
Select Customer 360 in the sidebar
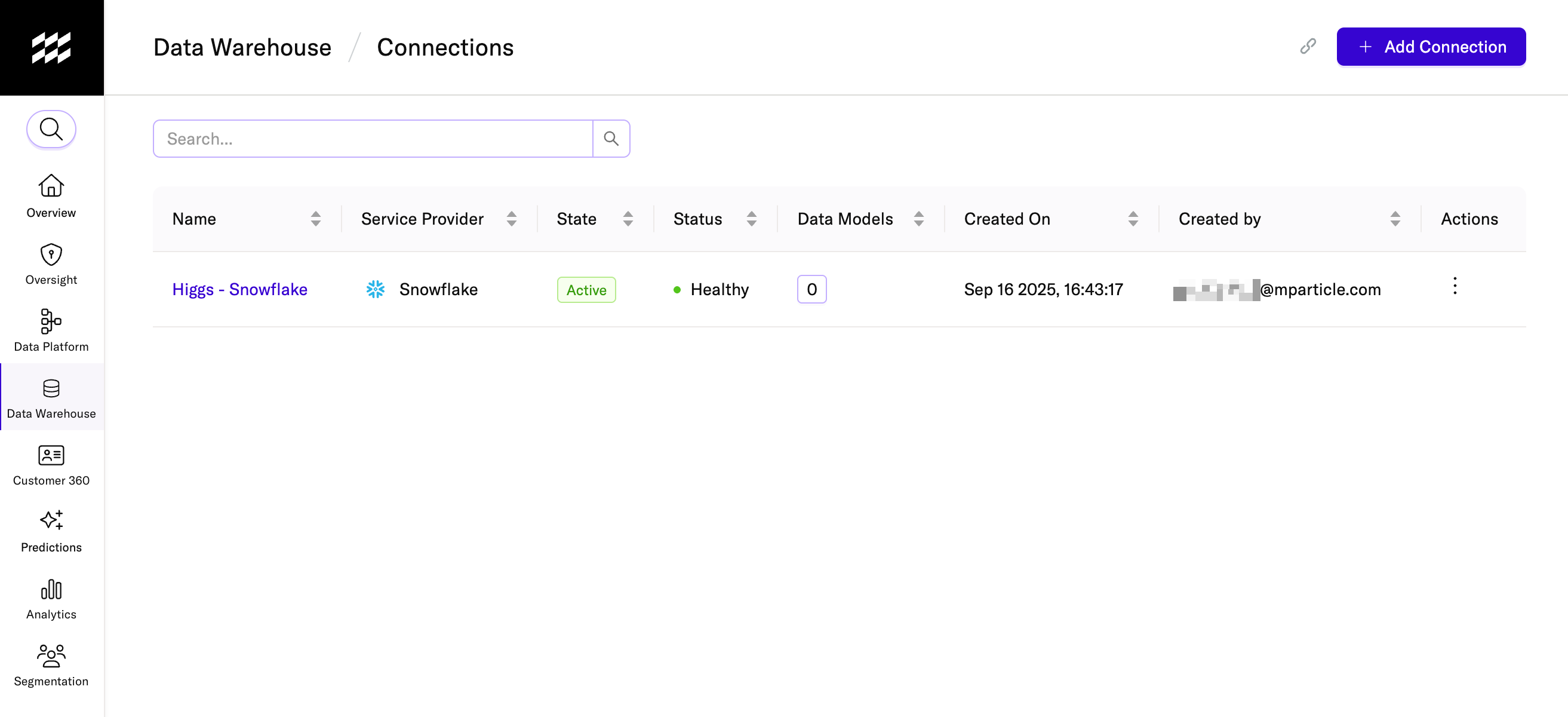[x=51, y=464]
